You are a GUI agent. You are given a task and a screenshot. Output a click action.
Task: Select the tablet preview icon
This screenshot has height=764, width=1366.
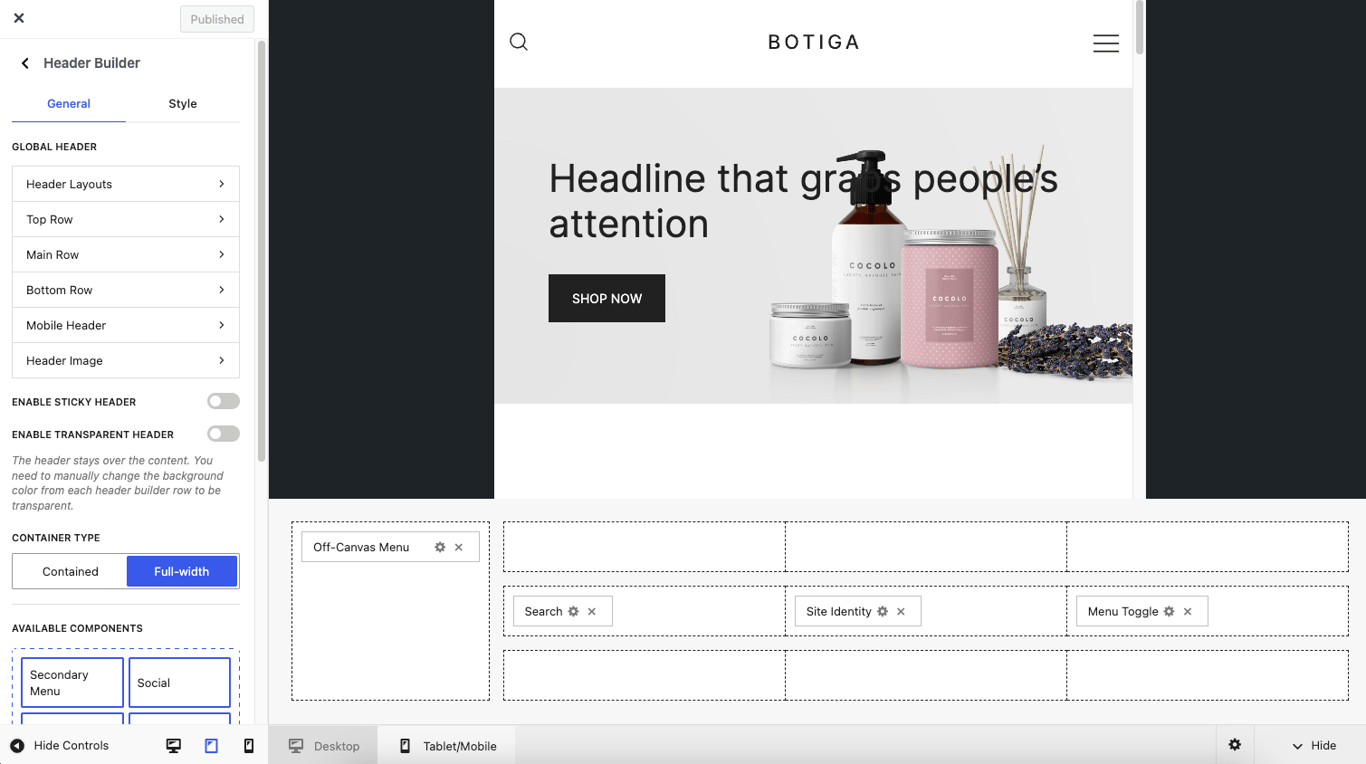[x=211, y=745]
